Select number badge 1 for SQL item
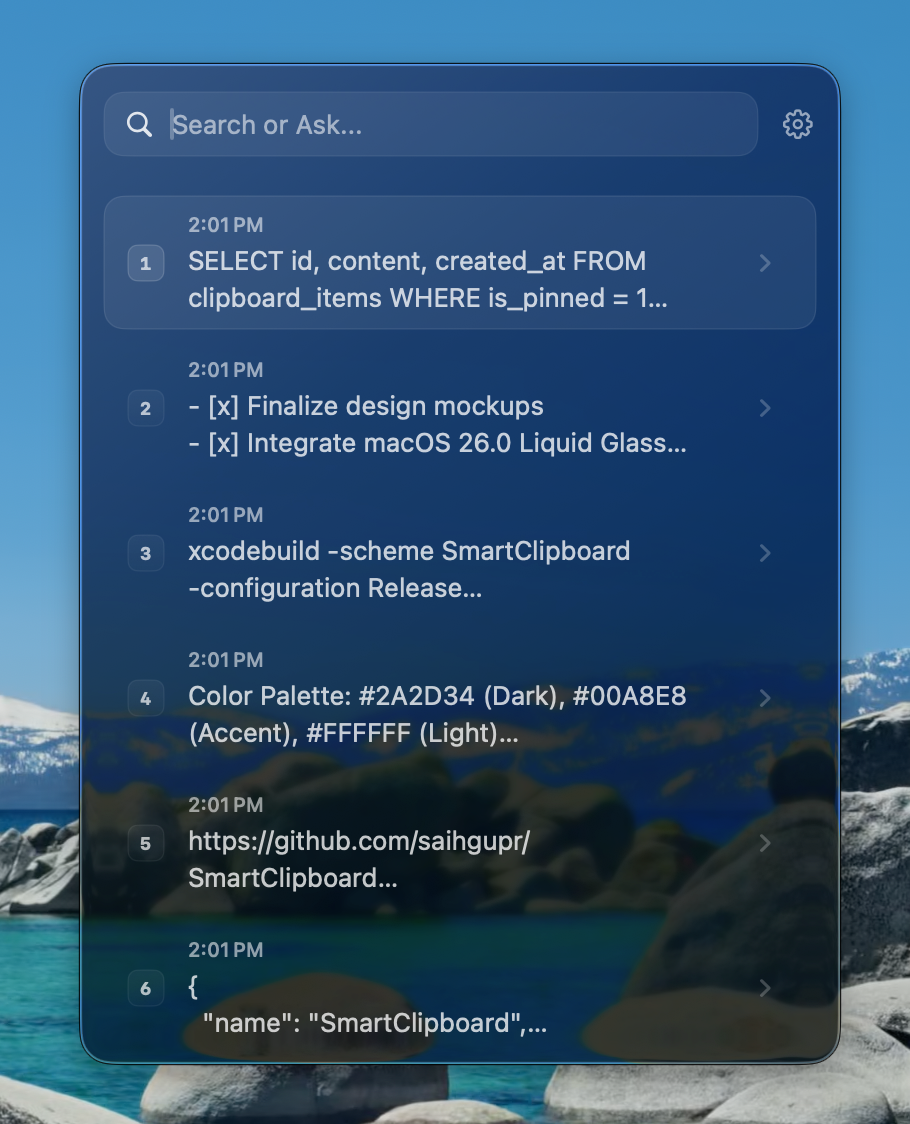Screen dimensions: 910x1124 coord(146,263)
